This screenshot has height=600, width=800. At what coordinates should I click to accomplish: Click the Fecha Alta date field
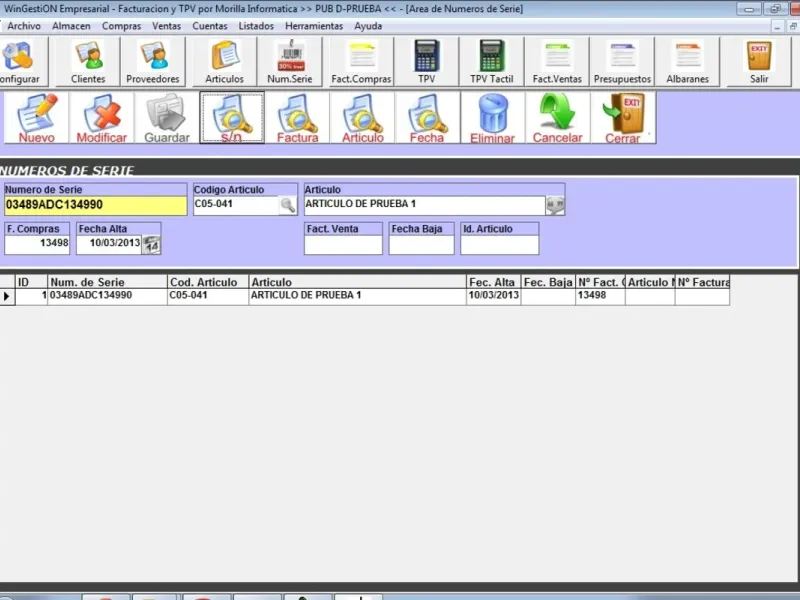109,245
